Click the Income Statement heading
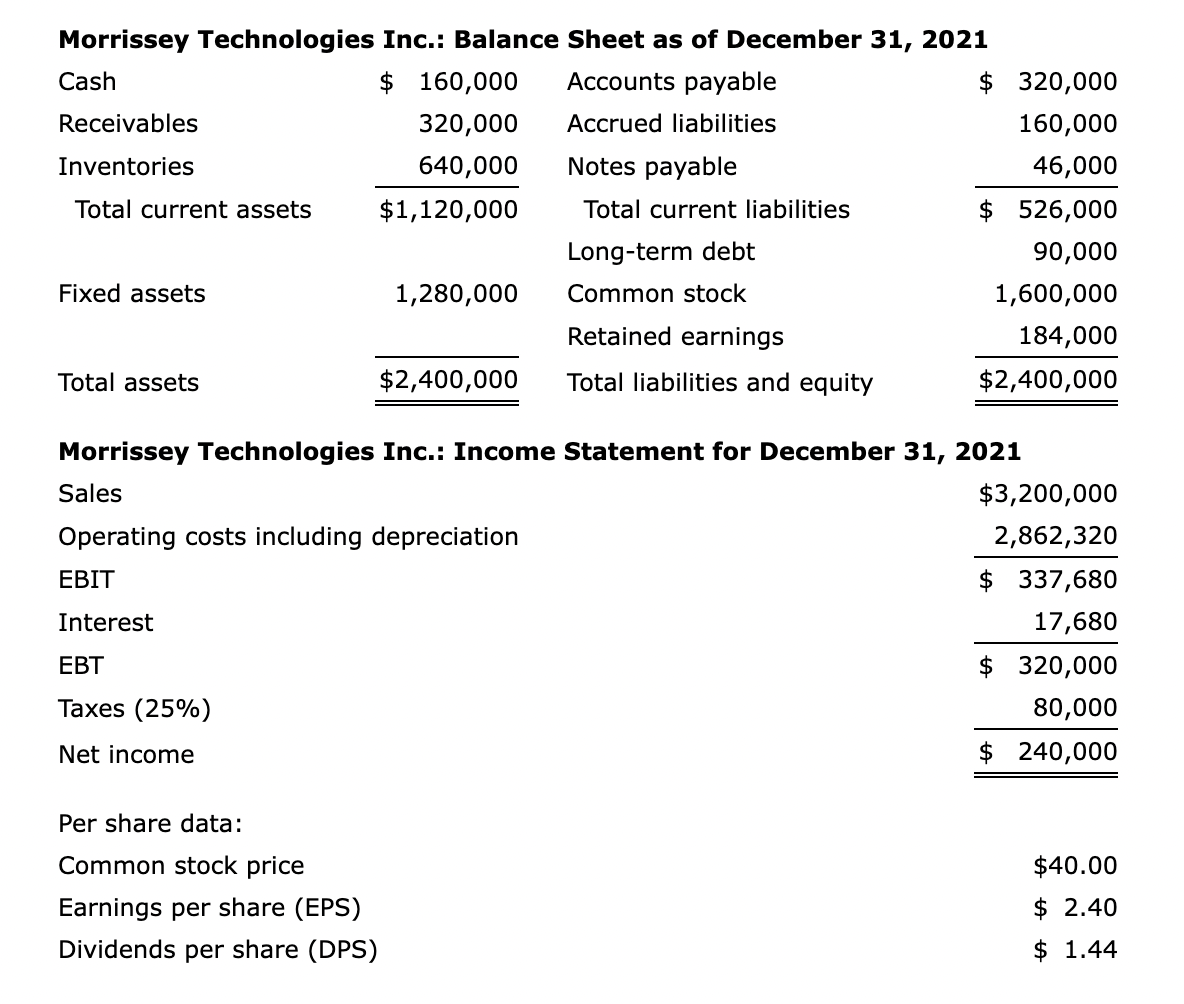This screenshot has width=1184, height=1004. click(540, 451)
